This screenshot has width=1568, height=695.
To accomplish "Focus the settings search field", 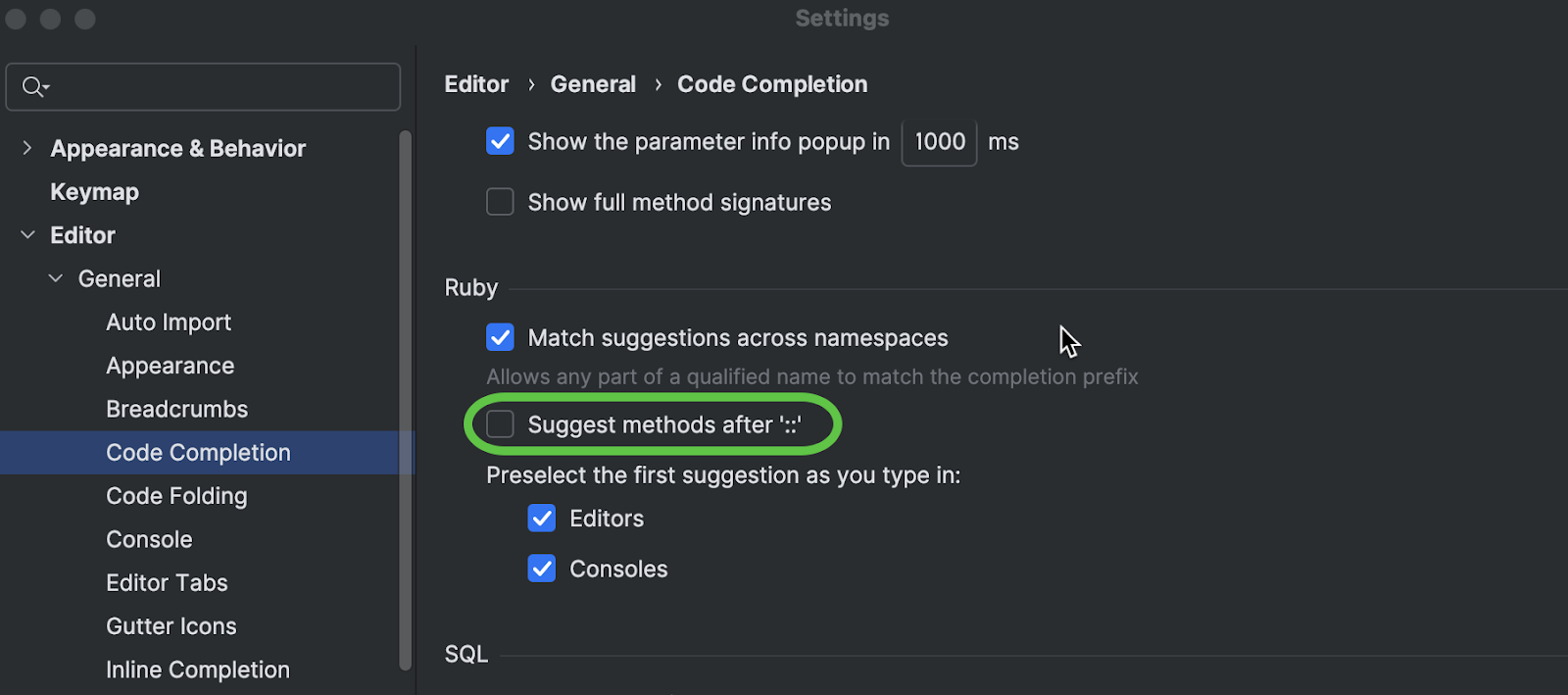I will [216, 87].
